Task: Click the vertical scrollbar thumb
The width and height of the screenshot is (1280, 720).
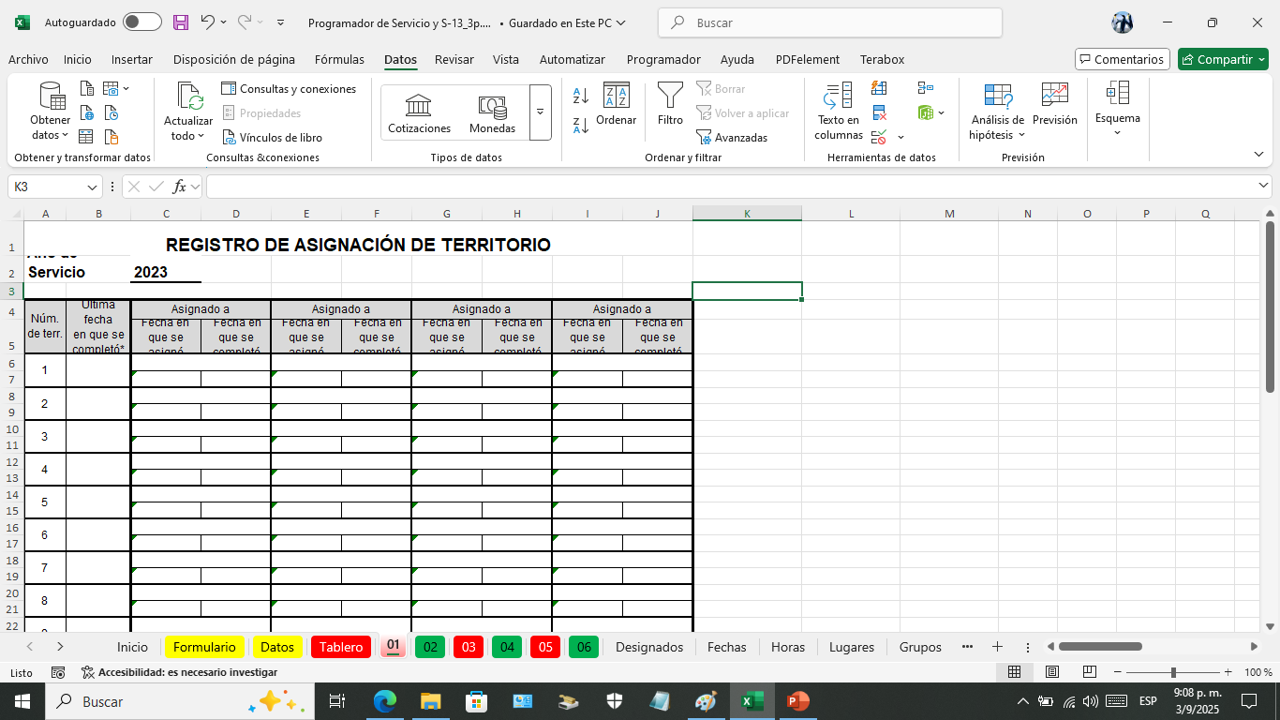Action: (x=1270, y=306)
